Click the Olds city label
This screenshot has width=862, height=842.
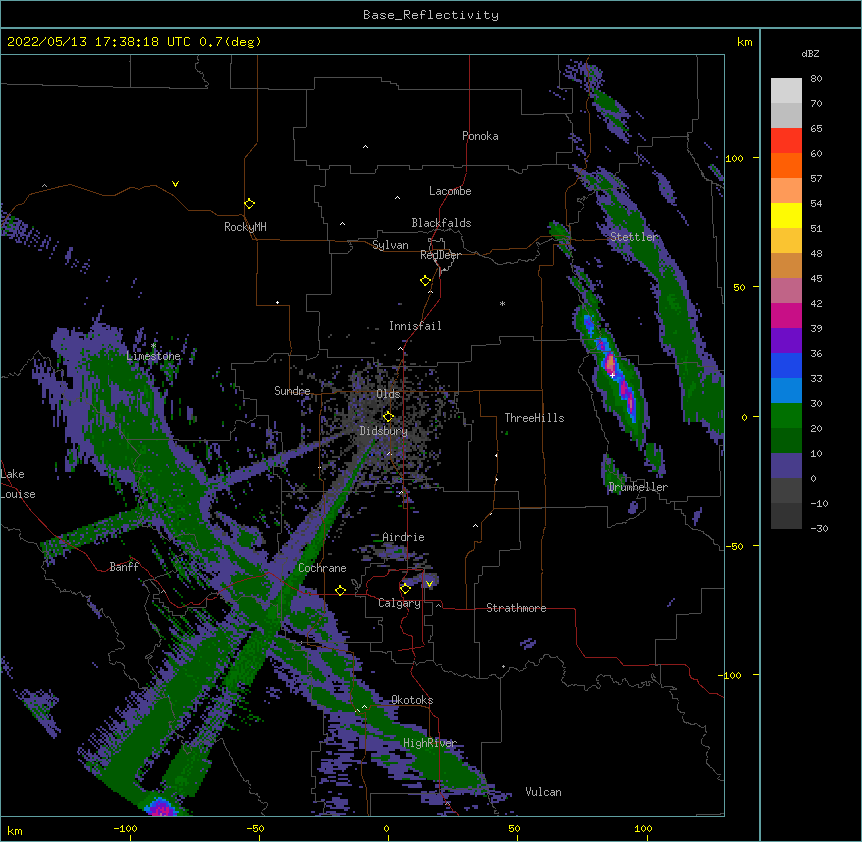pyautogui.click(x=388, y=394)
